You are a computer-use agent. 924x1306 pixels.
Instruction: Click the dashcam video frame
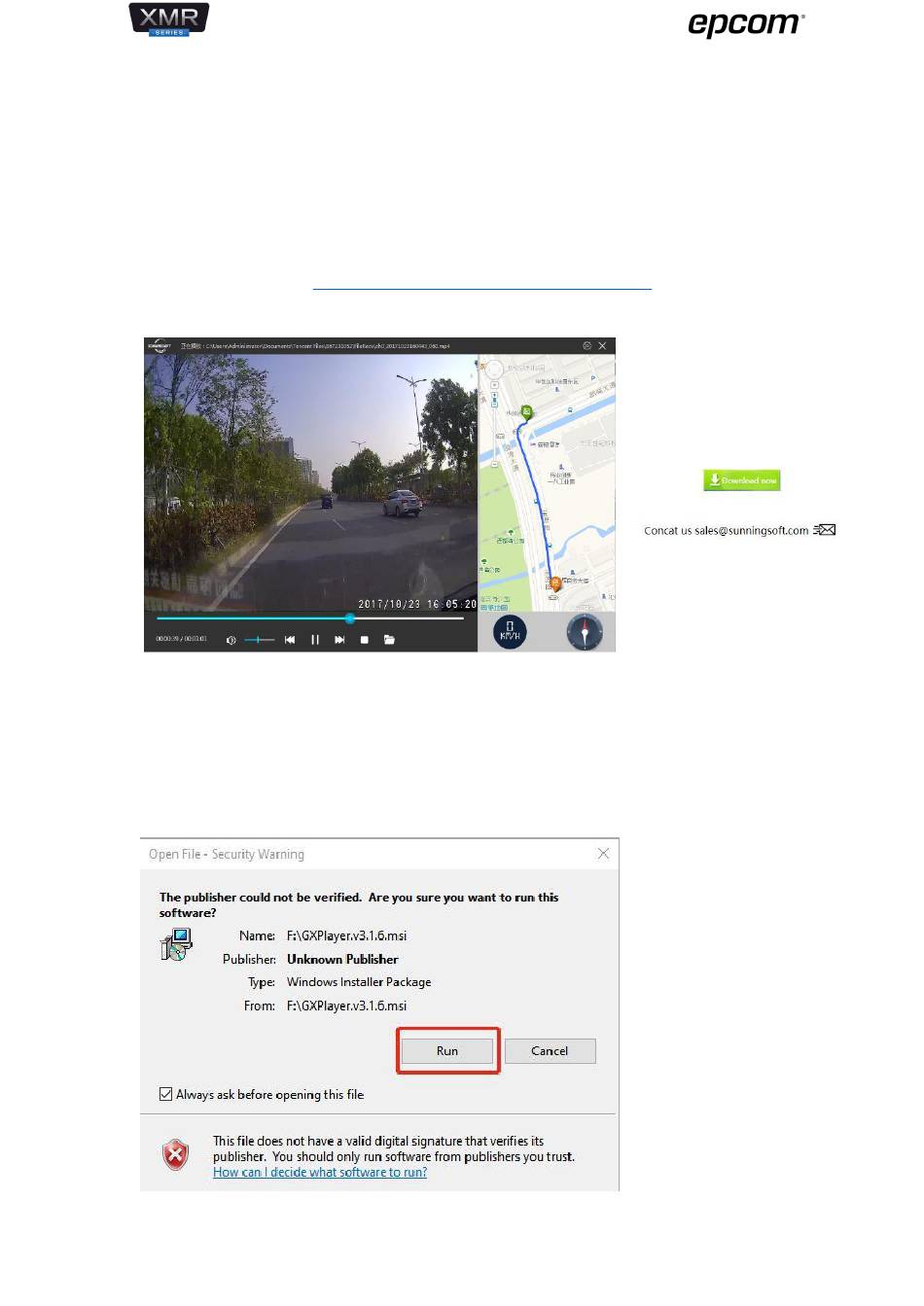tap(311, 482)
